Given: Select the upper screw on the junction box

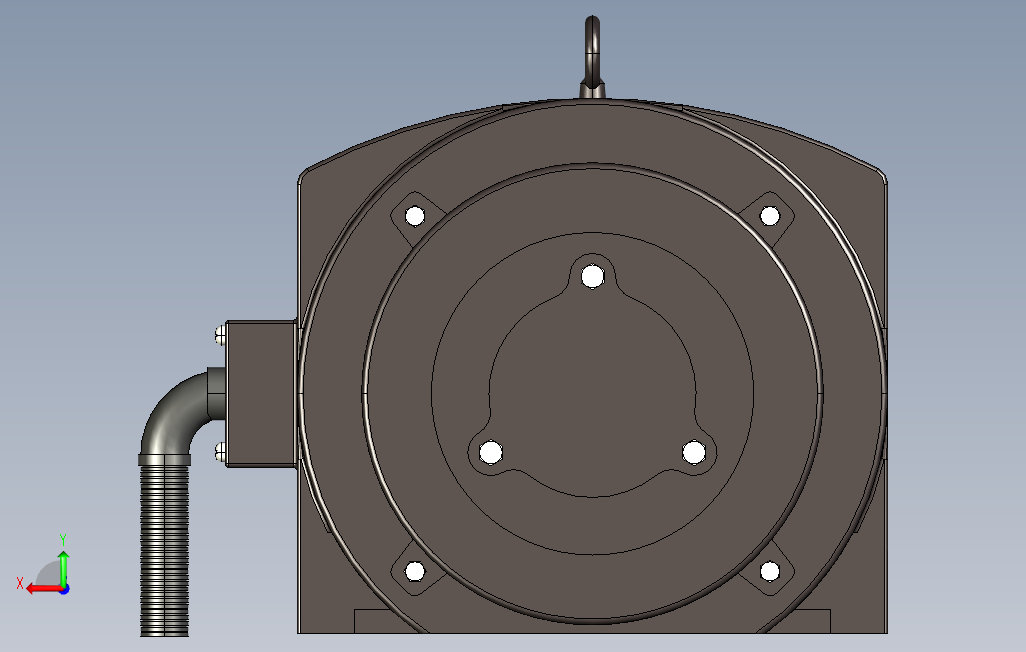Looking at the screenshot, I should coord(221,336).
